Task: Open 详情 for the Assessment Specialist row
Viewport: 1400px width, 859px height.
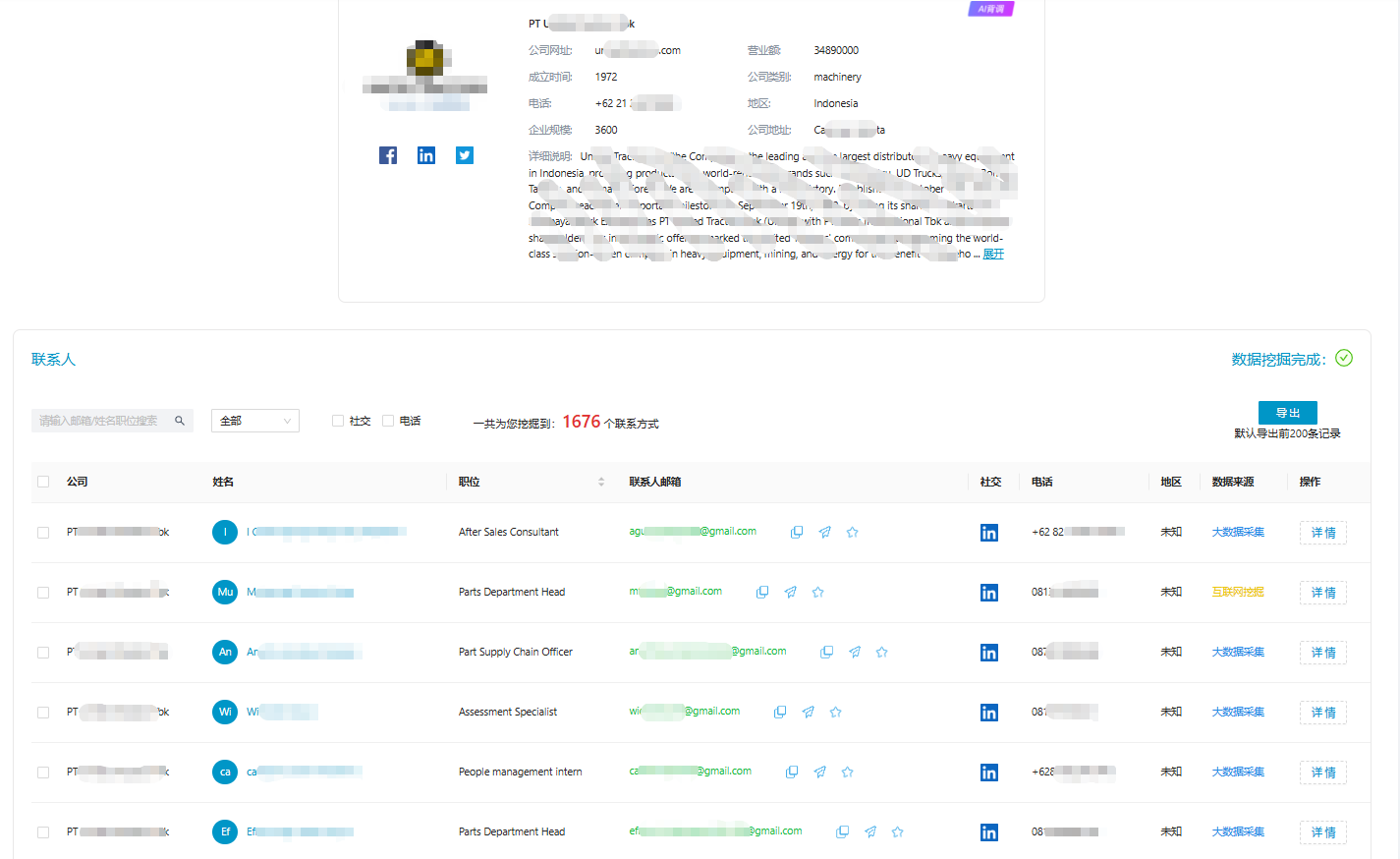Action: tap(1322, 713)
